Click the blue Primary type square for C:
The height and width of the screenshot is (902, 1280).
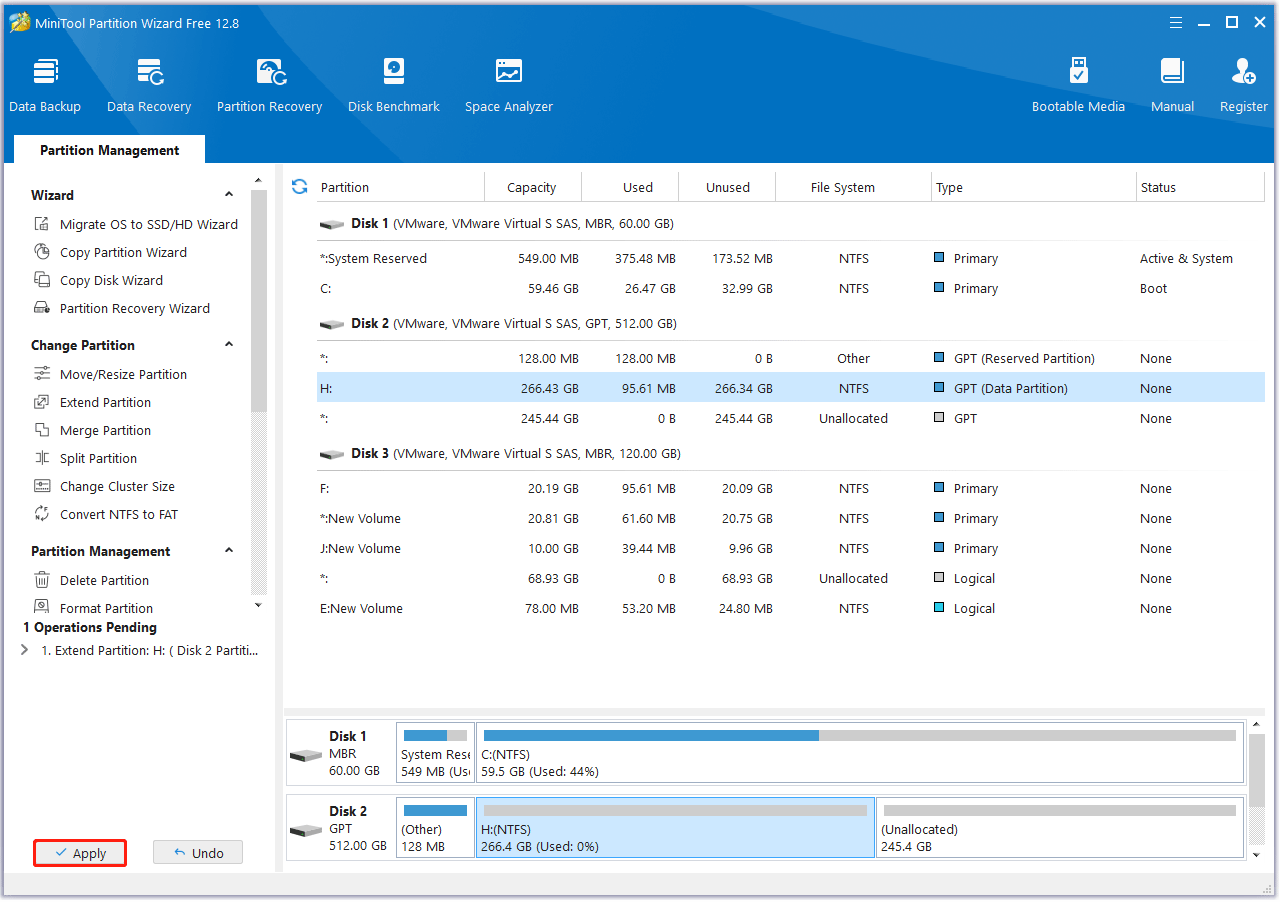tap(939, 287)
